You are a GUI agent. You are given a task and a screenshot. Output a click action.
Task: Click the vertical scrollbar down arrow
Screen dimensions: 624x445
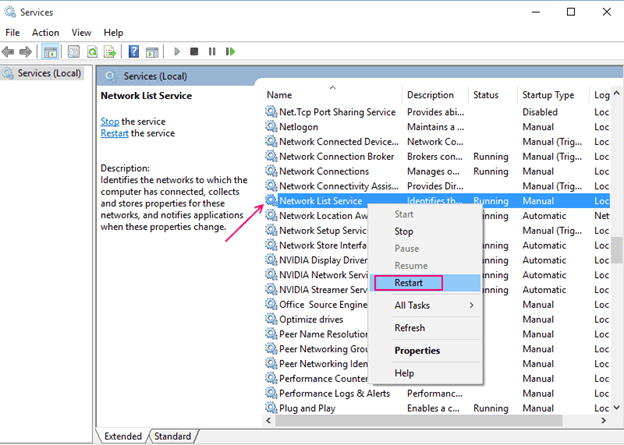pos(616,408)
